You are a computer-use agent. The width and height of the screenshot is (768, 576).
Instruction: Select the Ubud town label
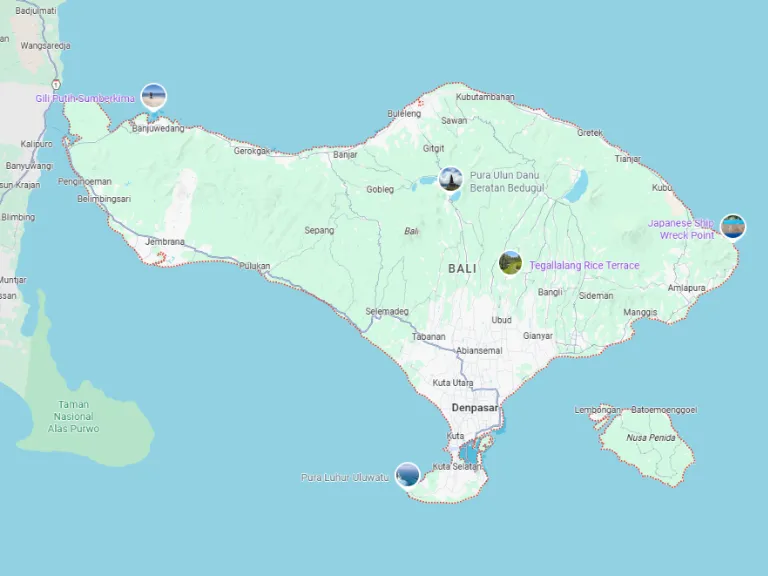coord(501,320)
